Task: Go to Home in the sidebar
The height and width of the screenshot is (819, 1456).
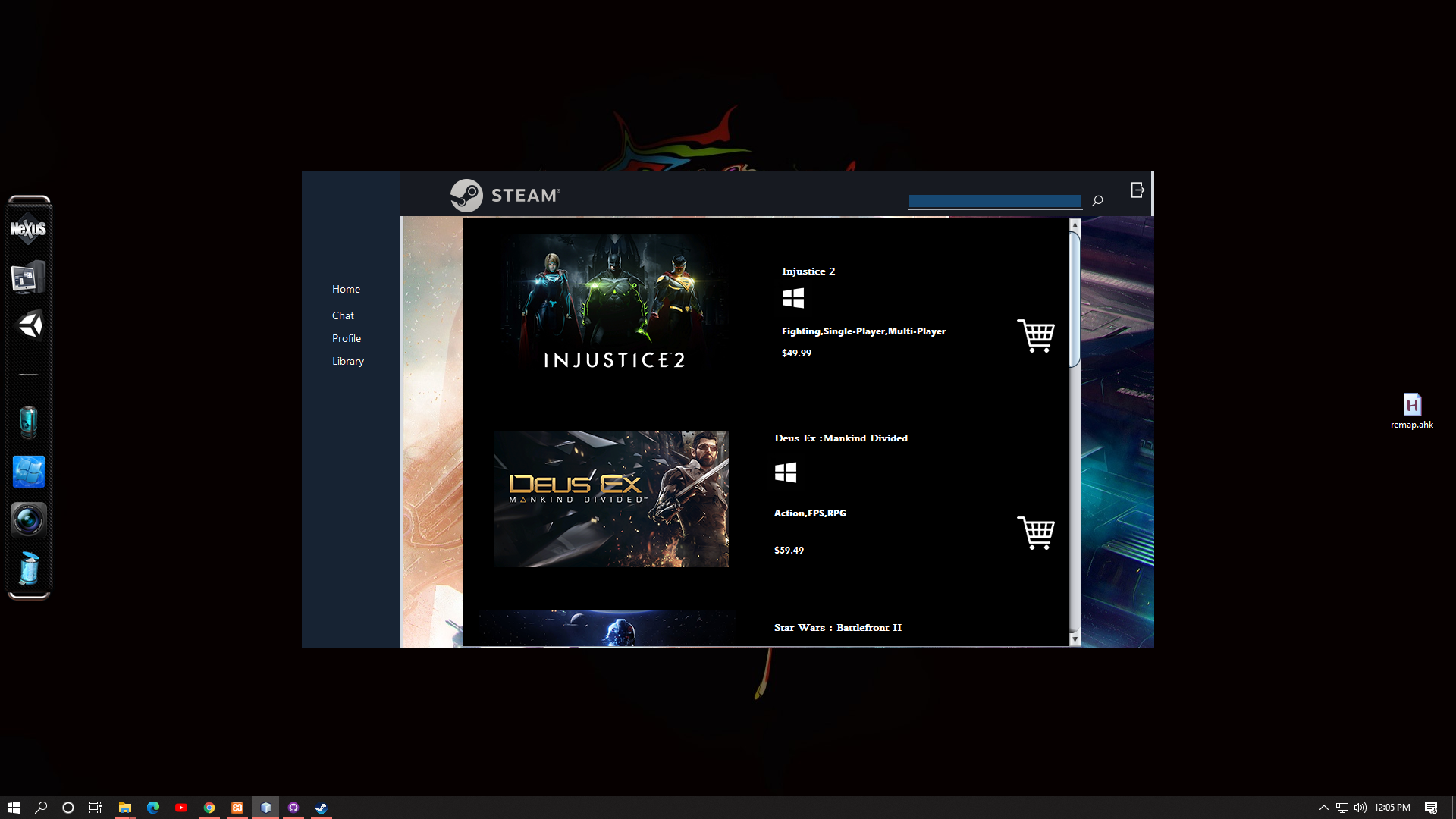Action: (346, 289)
